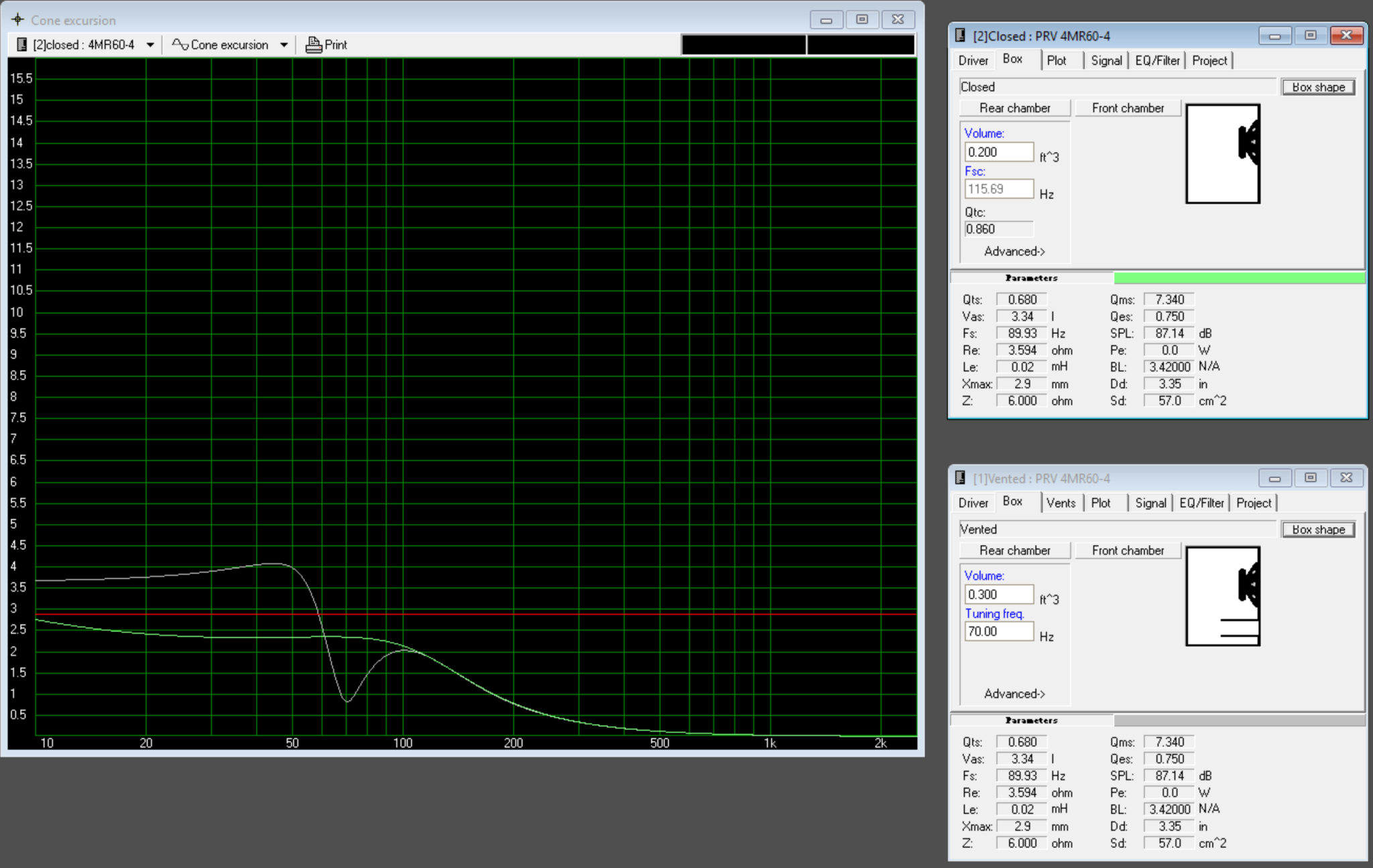
Task: Switch to the Signal tab in the Closed window
Action: tap(1106, 60)
